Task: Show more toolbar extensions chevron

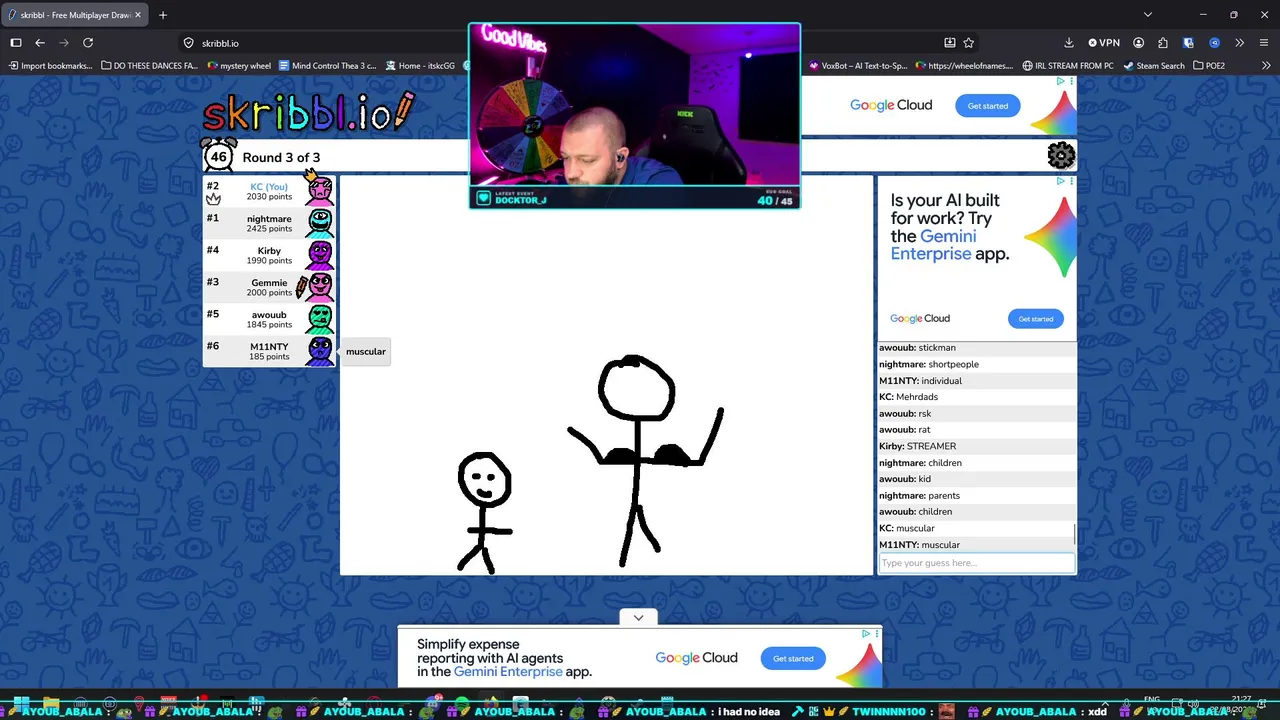Action: tap(1239, 43)
